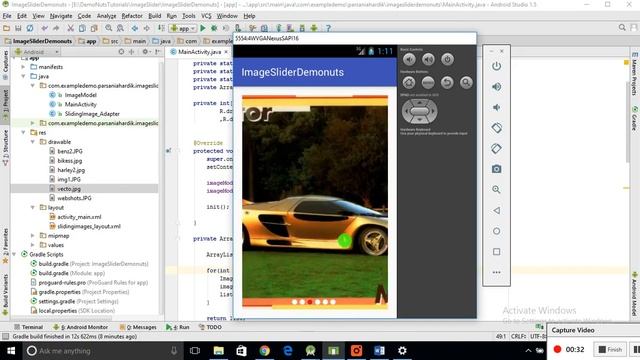Select the first slider indicator dot
The height and width of the screenshot is (360, 640).
coord(295,302)
